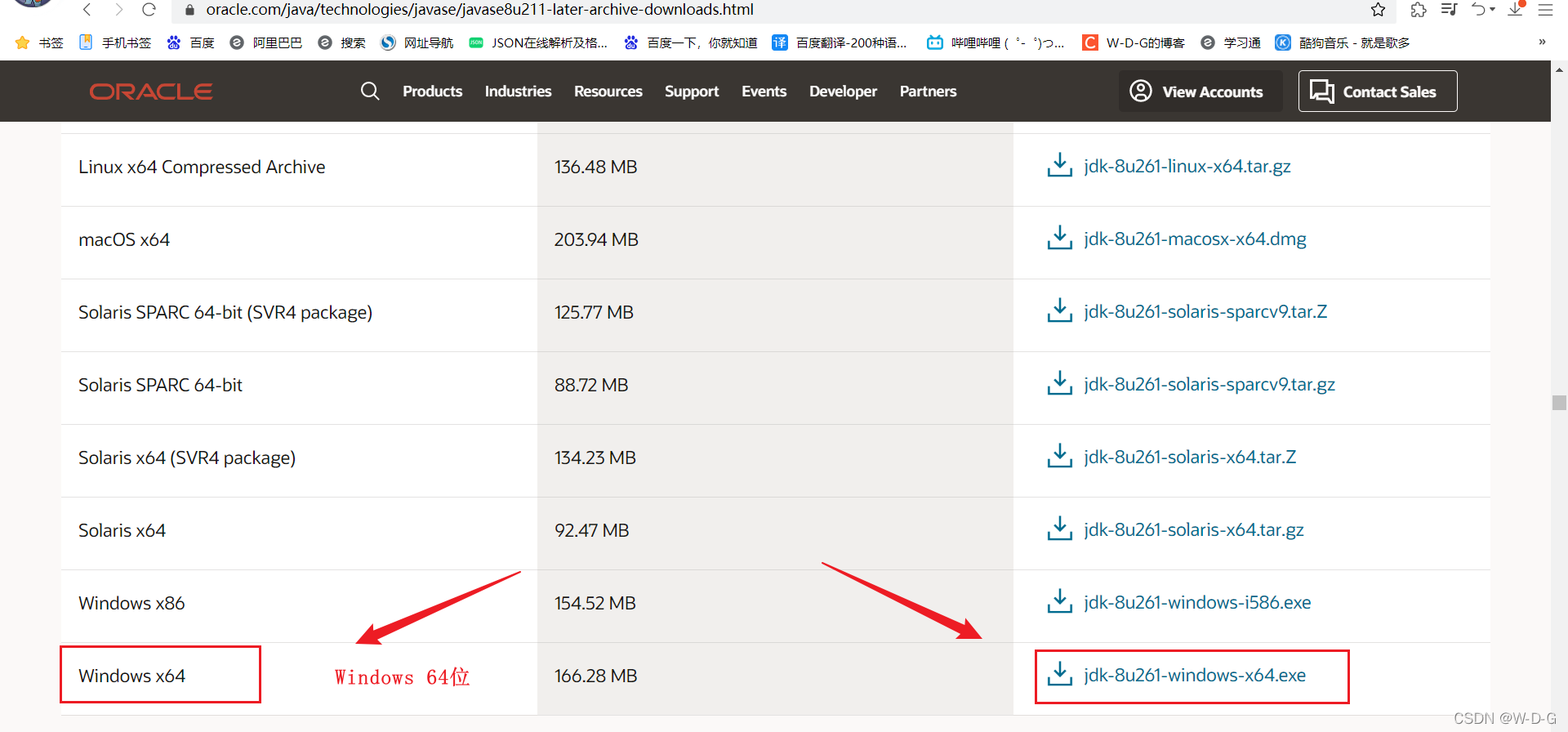Open the W-D-G的博客 bookmark
1568x732 pixels.
pos(1134,42)
